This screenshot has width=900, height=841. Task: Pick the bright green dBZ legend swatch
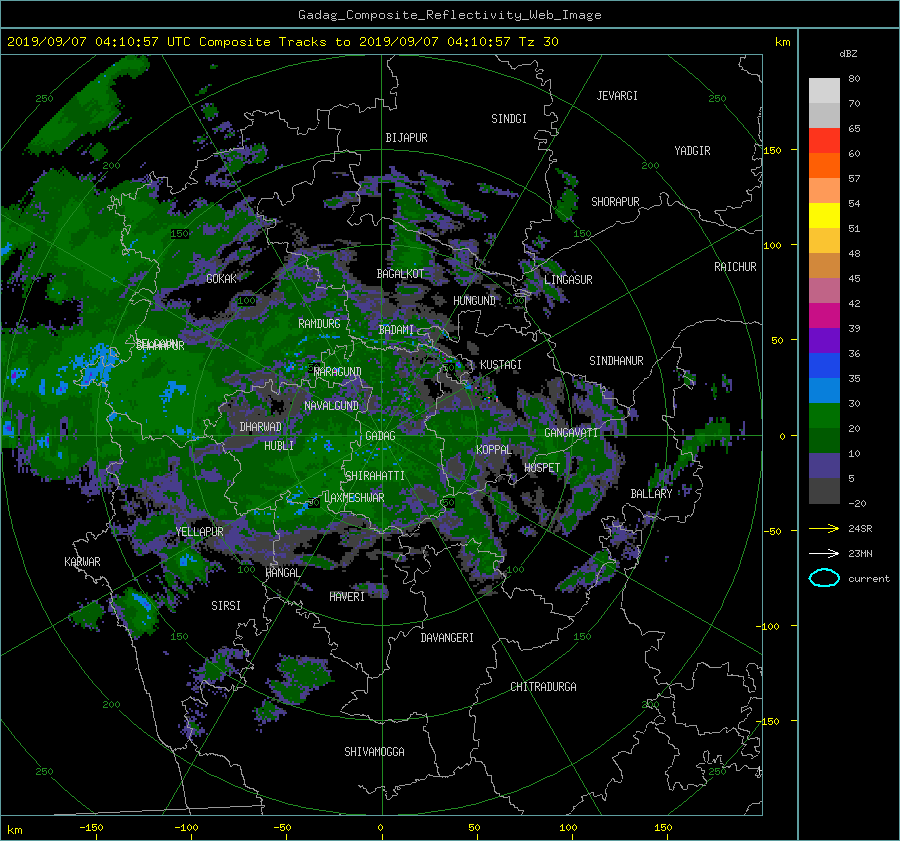pos(824,416)
